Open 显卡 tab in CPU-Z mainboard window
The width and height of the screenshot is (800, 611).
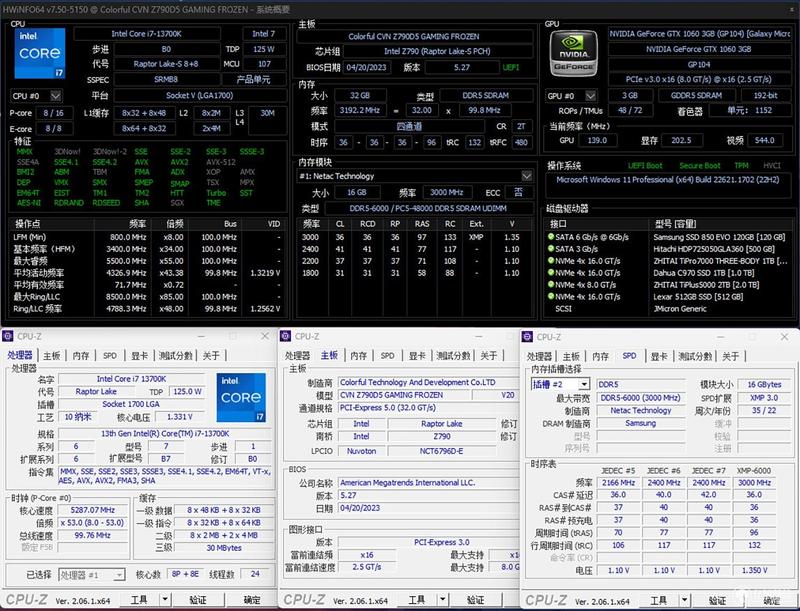pyautogui.click(x=417, y=355)
